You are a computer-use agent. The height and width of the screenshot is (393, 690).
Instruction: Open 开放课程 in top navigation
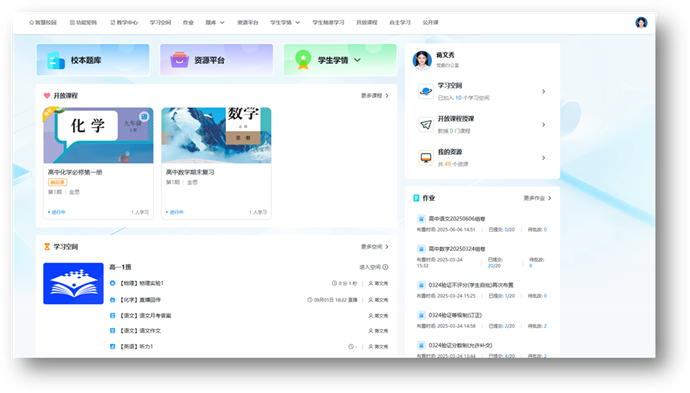coord(367,22)
